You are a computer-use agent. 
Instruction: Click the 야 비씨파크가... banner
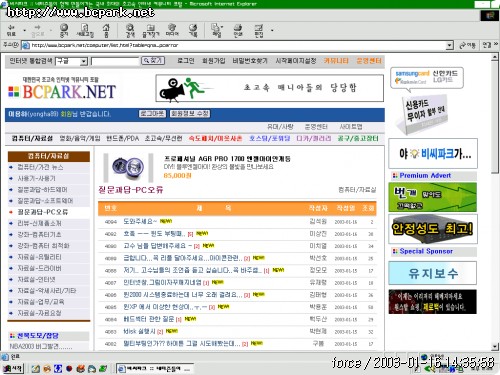[x=433, y=154]
